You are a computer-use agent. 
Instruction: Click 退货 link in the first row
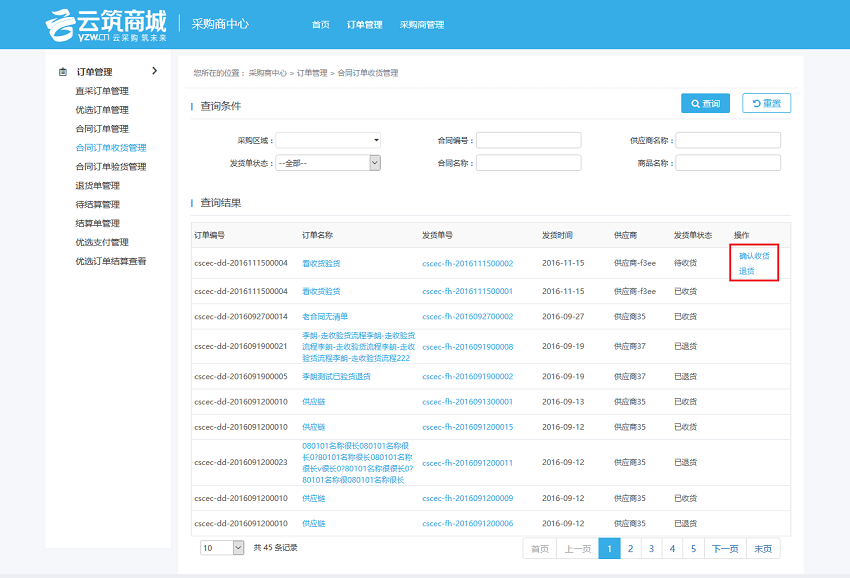pyautogui.click(x=746, y=271)
